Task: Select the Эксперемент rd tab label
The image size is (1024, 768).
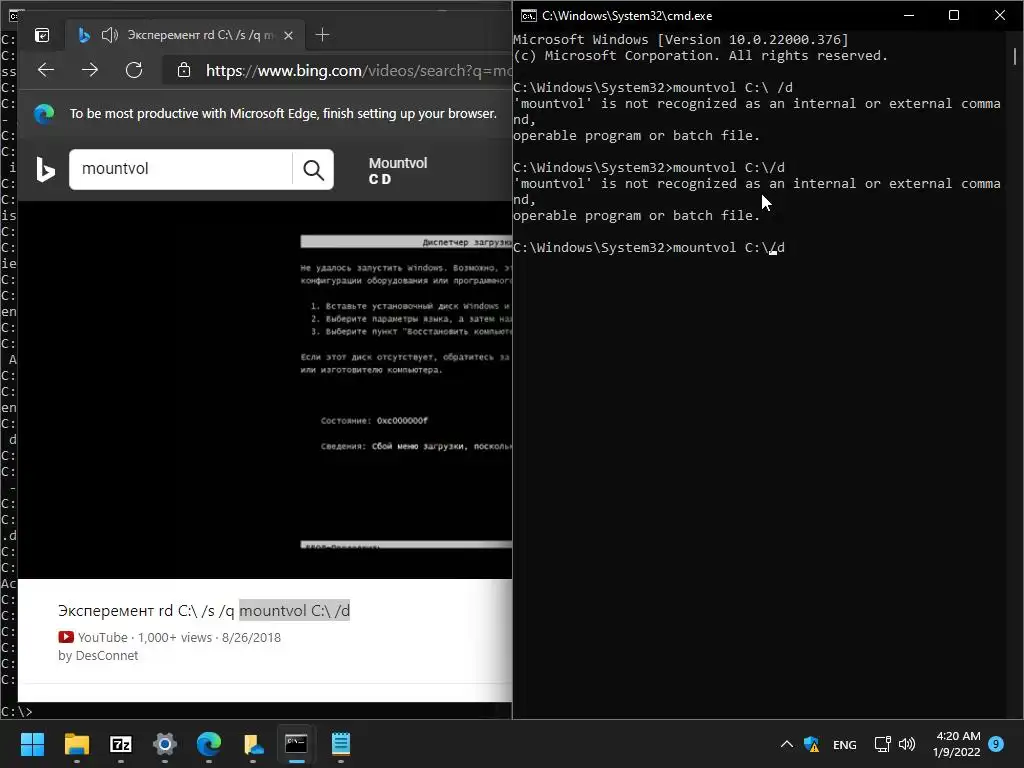Action: [200, 35]
